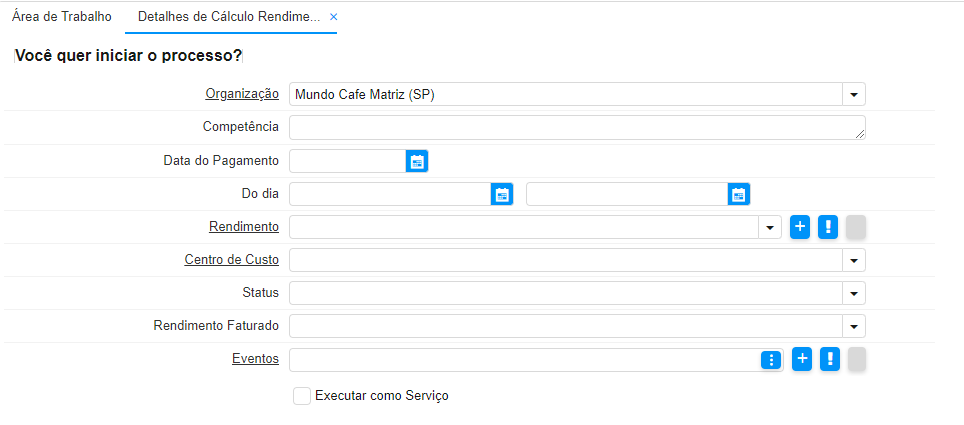Expand the Rendimento dropdown arrow

pyautogui.click(x=770, y=227)
